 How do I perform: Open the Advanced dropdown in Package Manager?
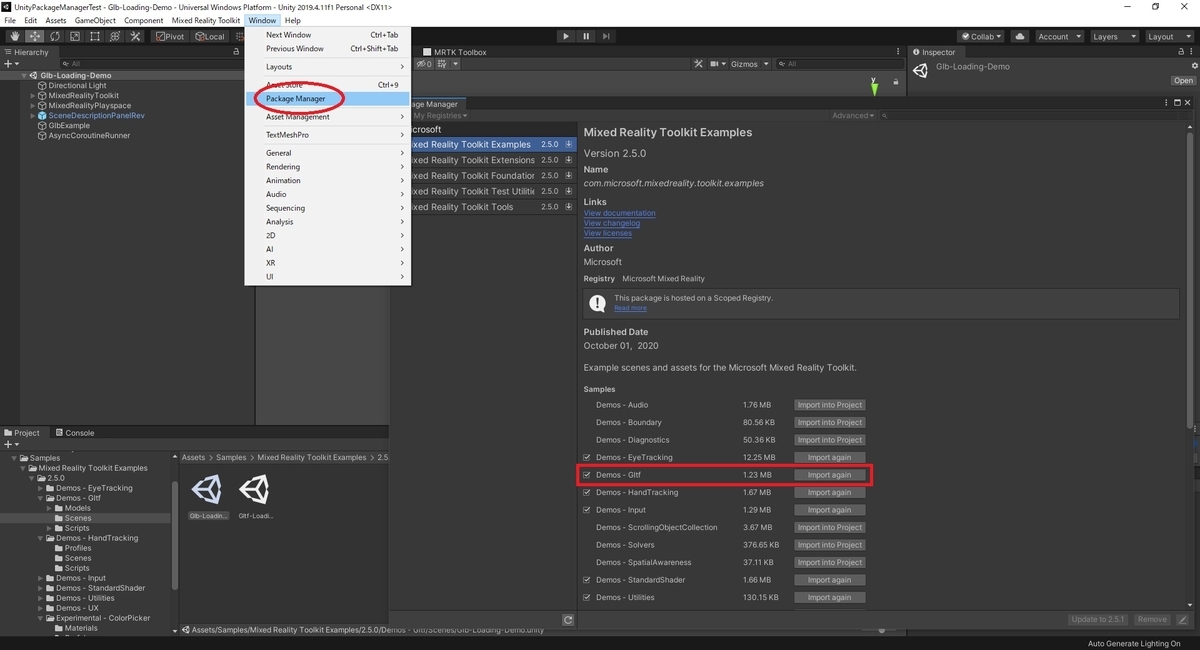point(853,116)
